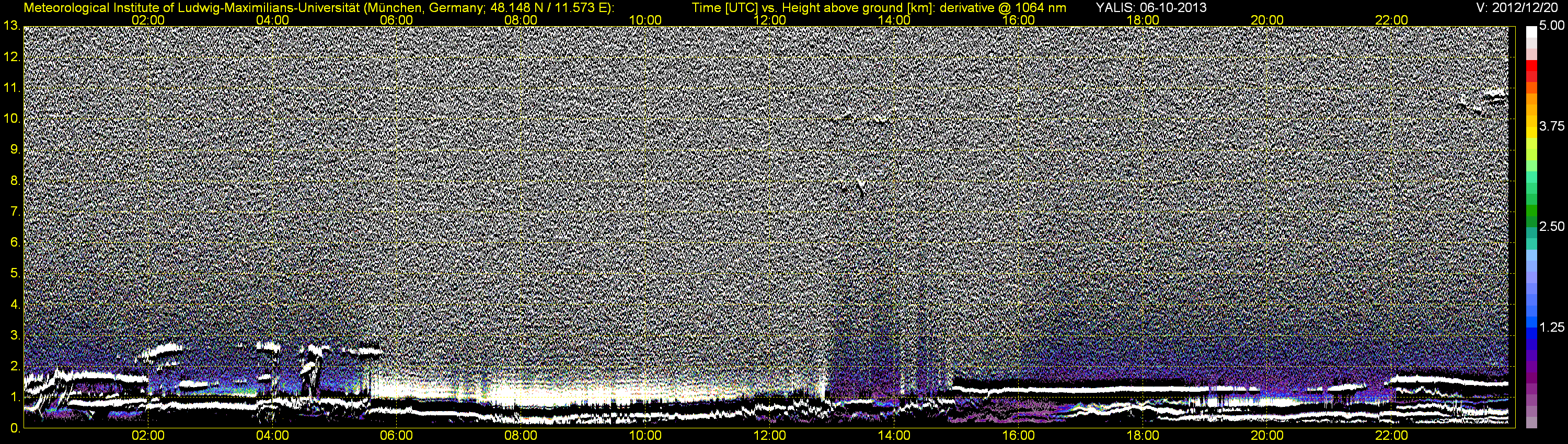Click the 5.00 colorbar label
1568x444 pixels.
(x=1551, y=26)
